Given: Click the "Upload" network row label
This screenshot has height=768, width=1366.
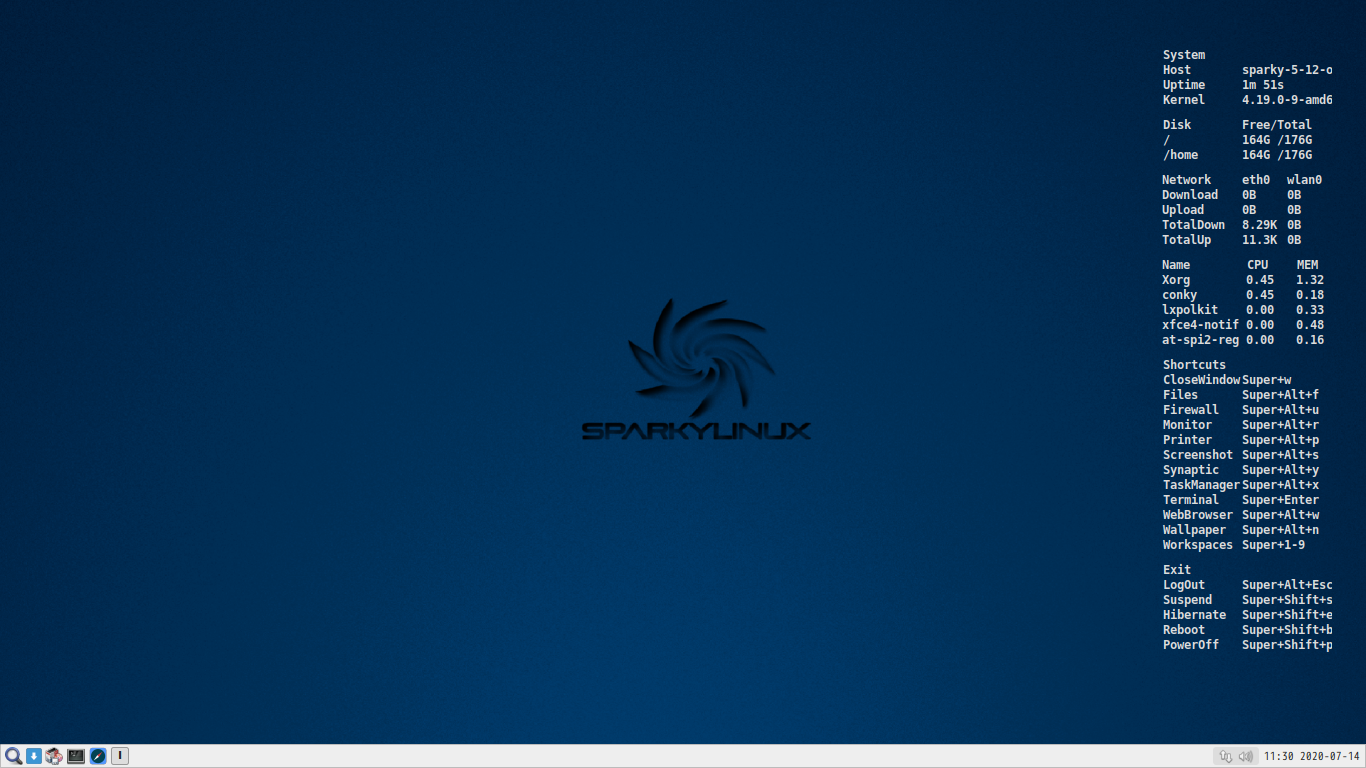Looking at the screenshot, I should click(1183, 210).
